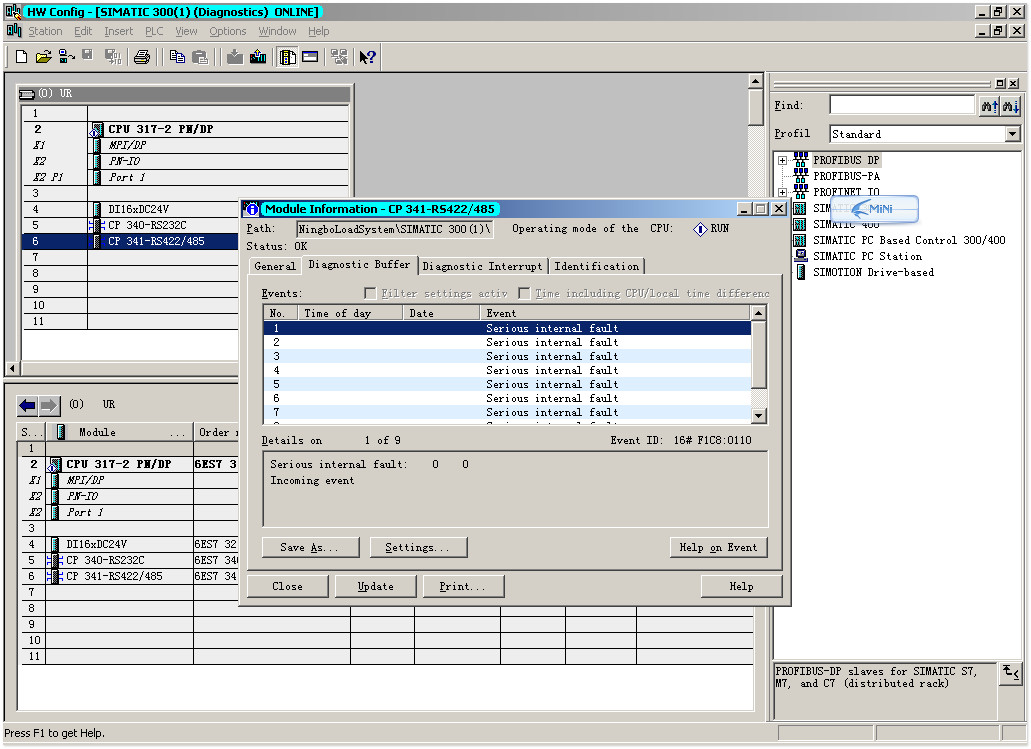Click the Print toolbar icon

141,57
